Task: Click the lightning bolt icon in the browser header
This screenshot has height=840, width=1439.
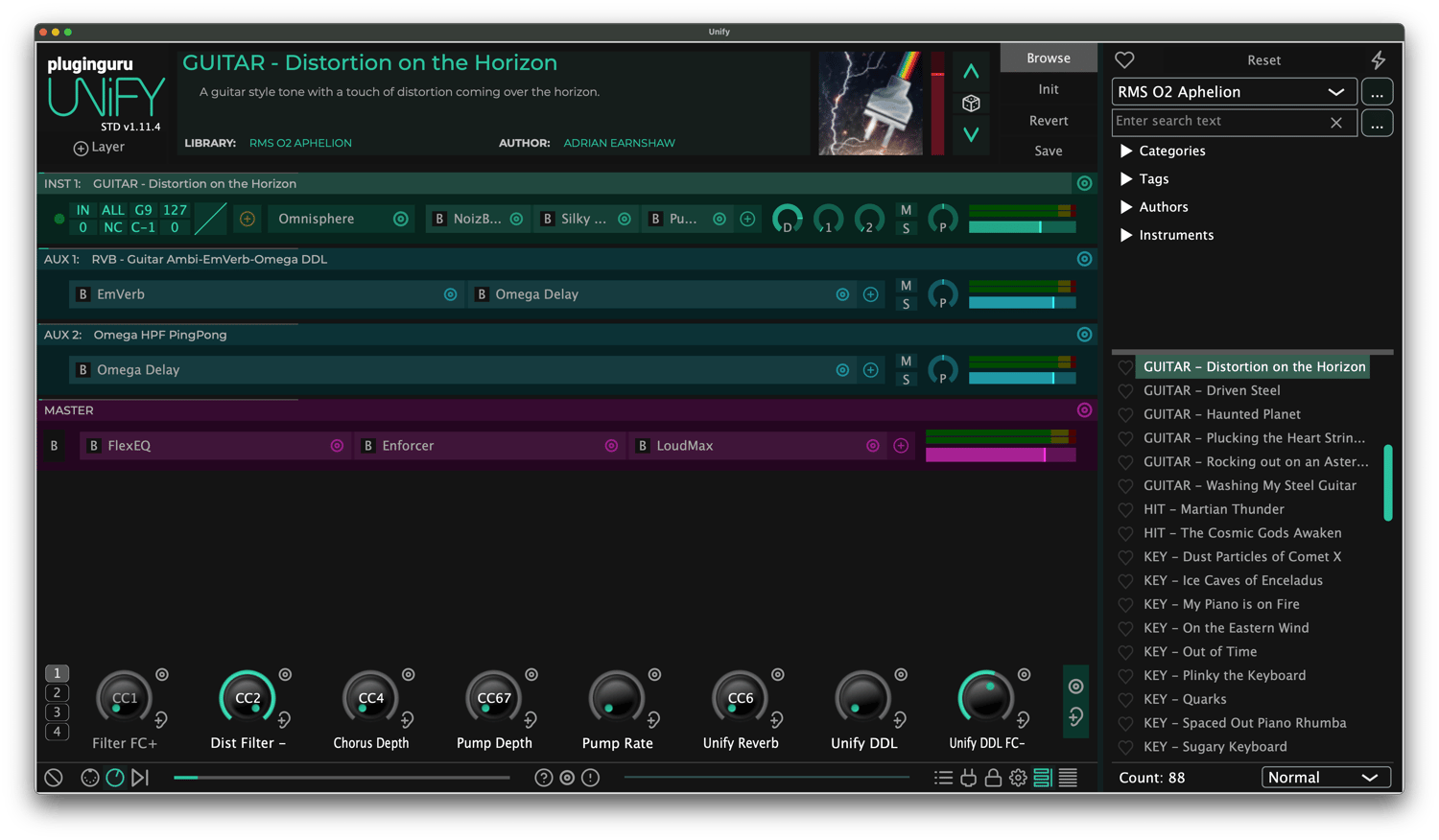Action: (x=1379, y=59)
